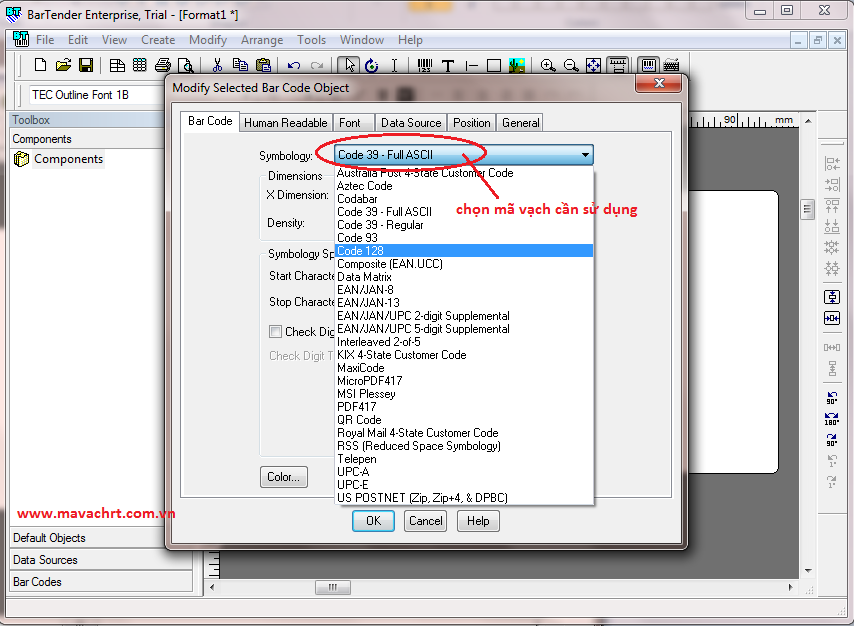Open the Bar Codes toolbox pane
The width and height of the screenshot is (854, 626).
[101, 582]
